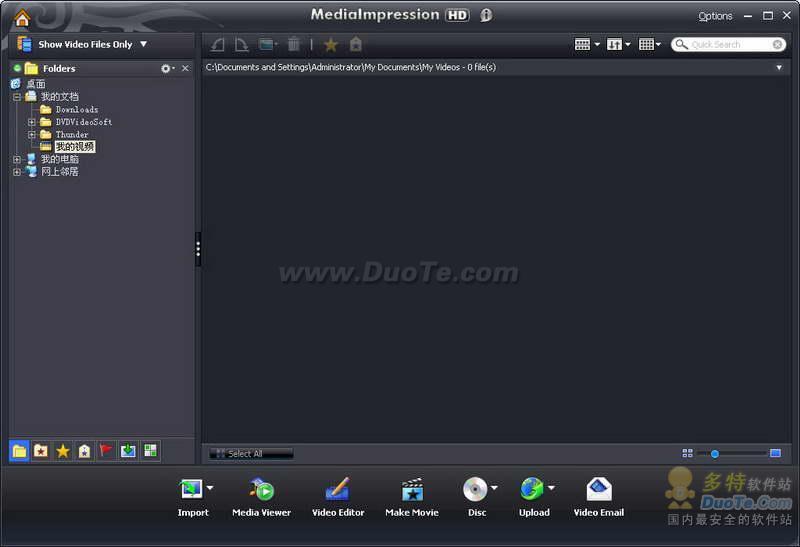This screenshot has width=800, height=547.
Task: Launch Media Viewer
Action: [x=261, y=498]
